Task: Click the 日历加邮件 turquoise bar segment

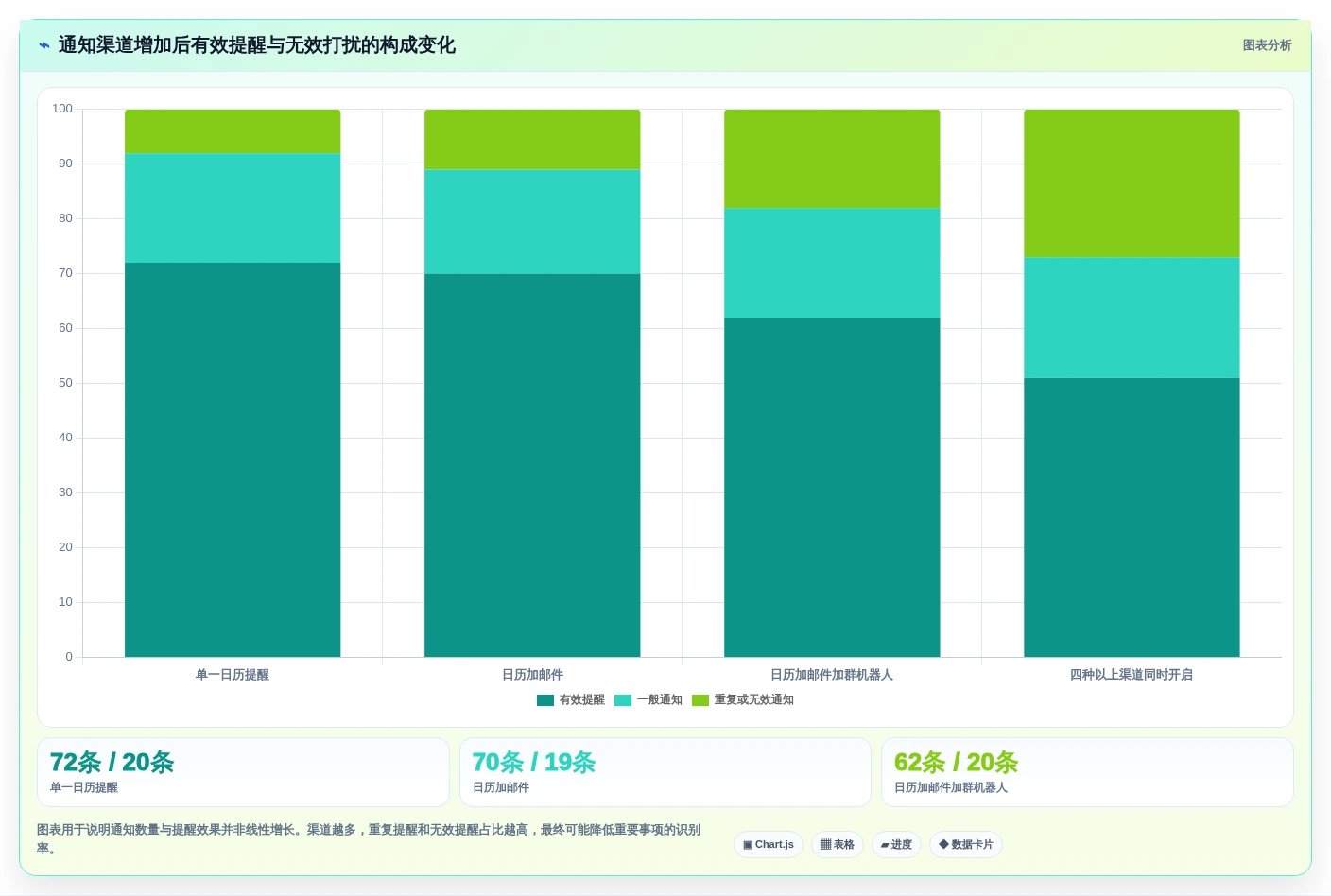Action: coord(532,222)
